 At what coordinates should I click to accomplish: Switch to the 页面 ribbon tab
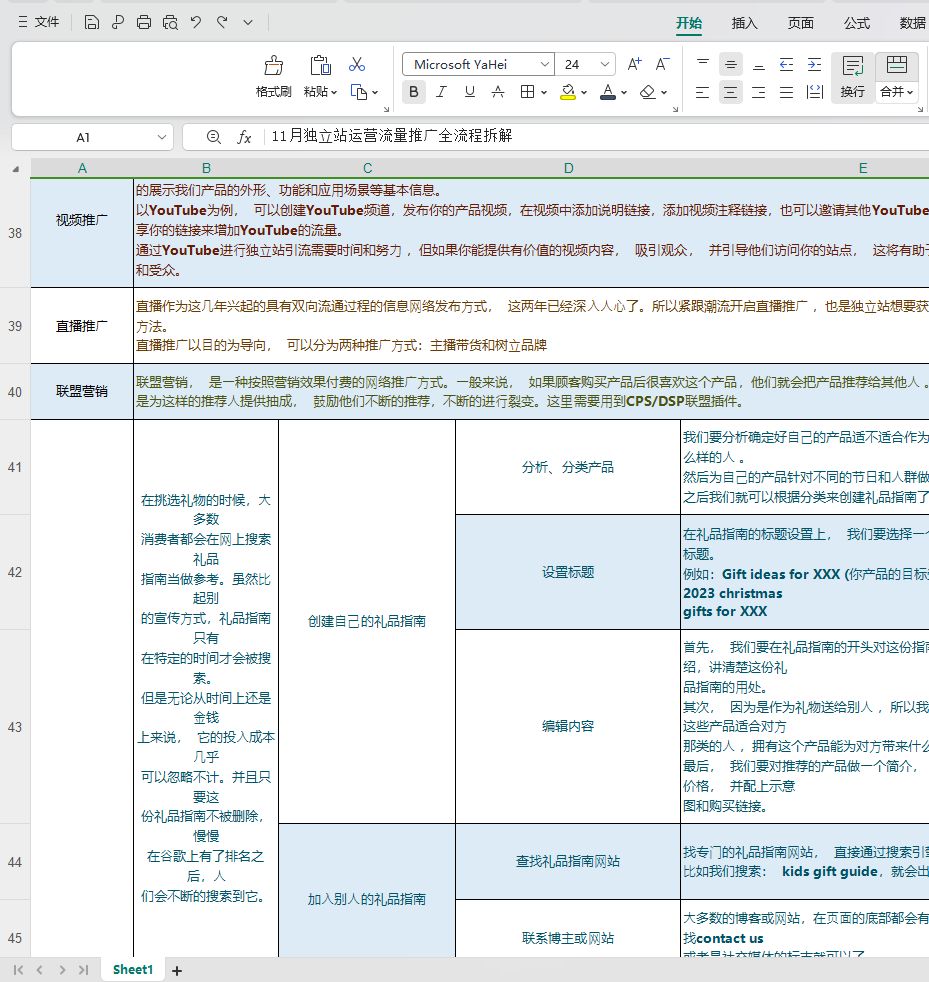(800, 23)
